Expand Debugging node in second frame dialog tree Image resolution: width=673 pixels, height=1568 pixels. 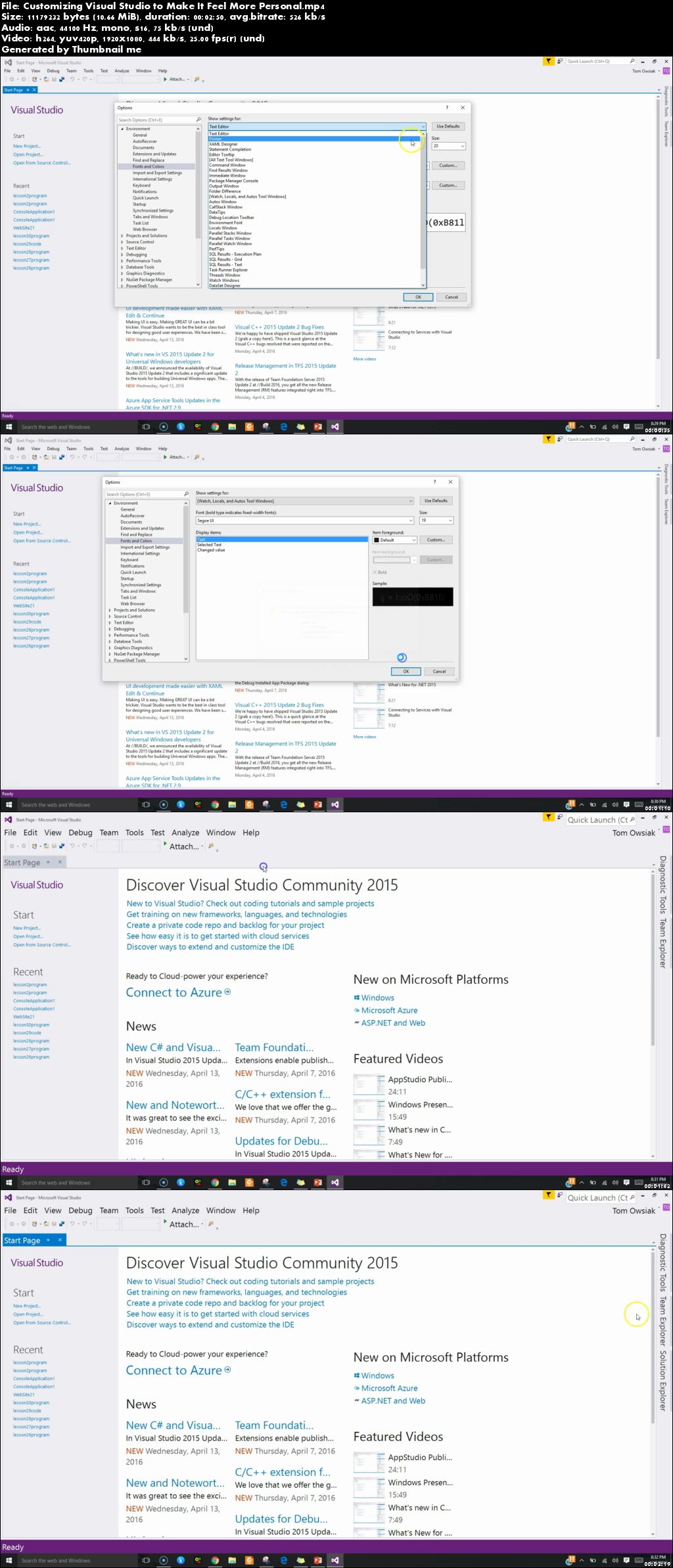pos(110,629)
